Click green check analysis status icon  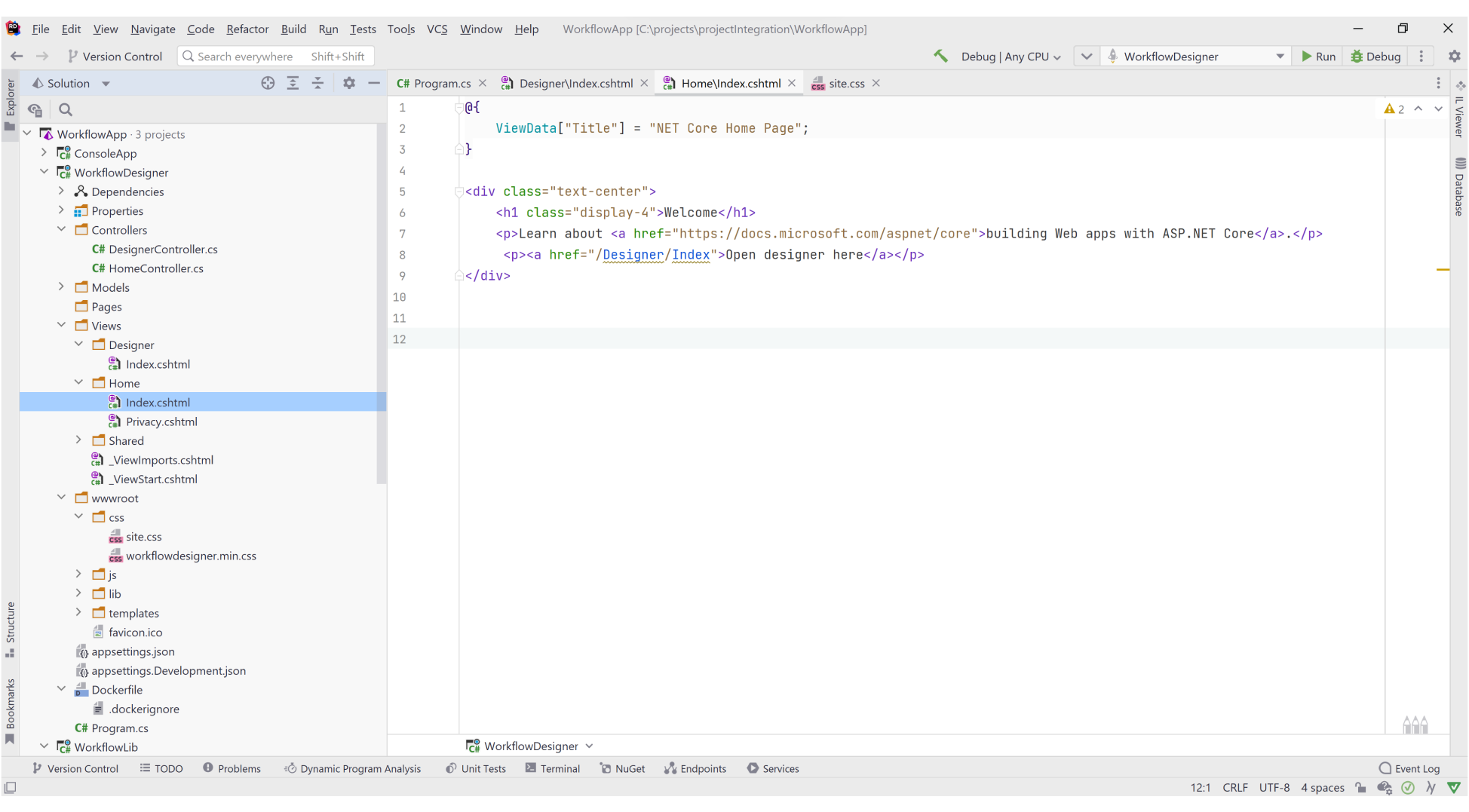click(x=1408, y=788)
